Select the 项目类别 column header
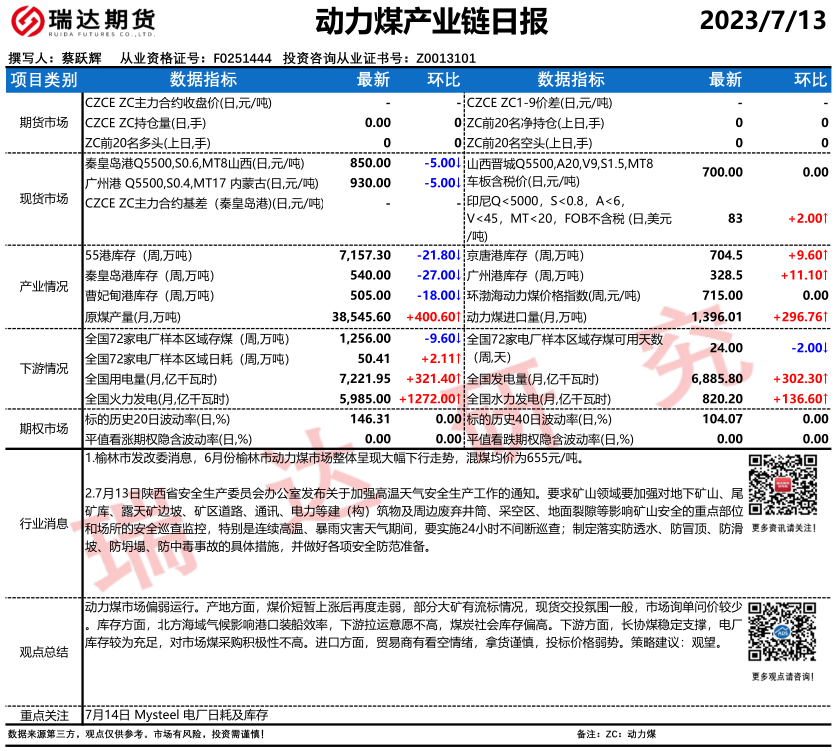The height and width of the screenshot is (751, 836). (x=44, y=80)
